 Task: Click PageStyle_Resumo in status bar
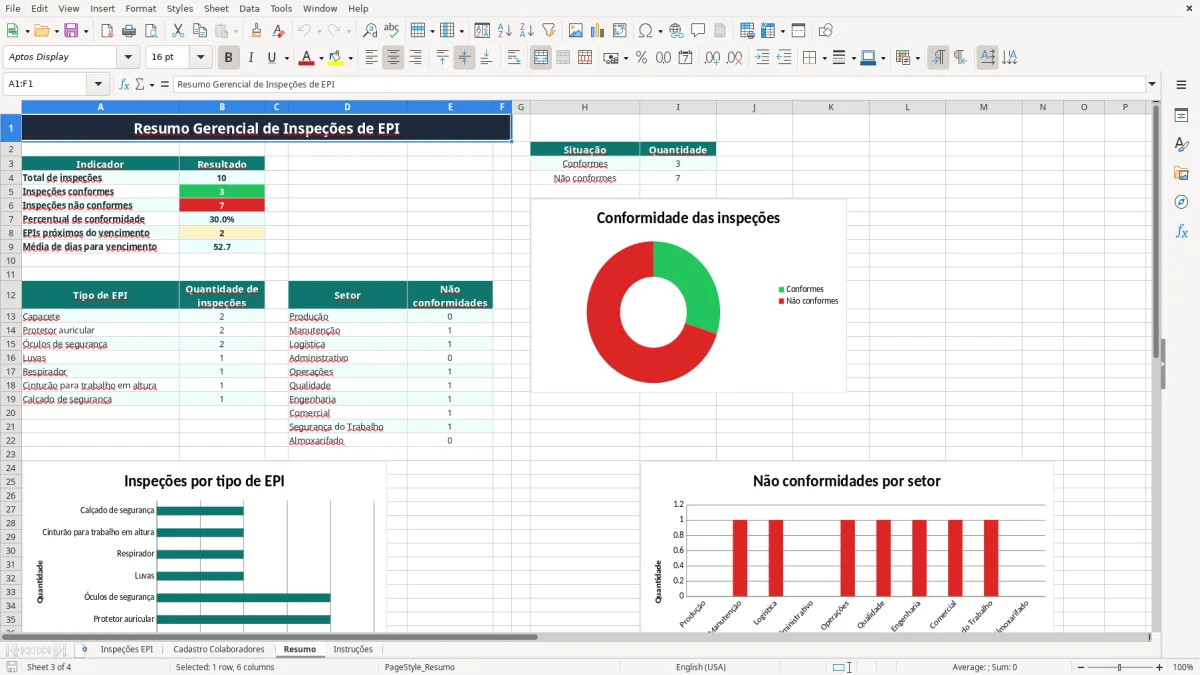(419, 667)
